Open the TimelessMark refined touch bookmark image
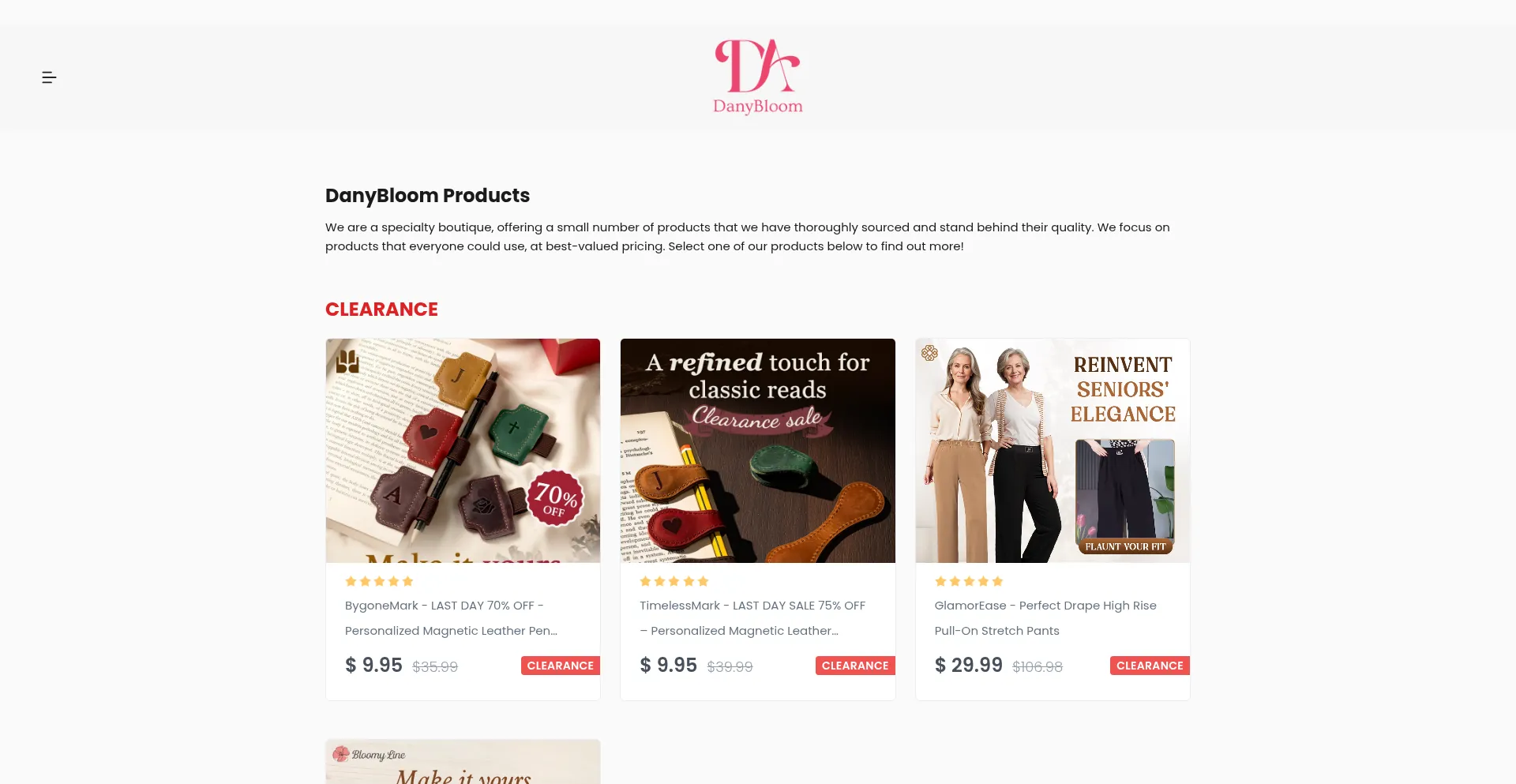 coord(757,451)
